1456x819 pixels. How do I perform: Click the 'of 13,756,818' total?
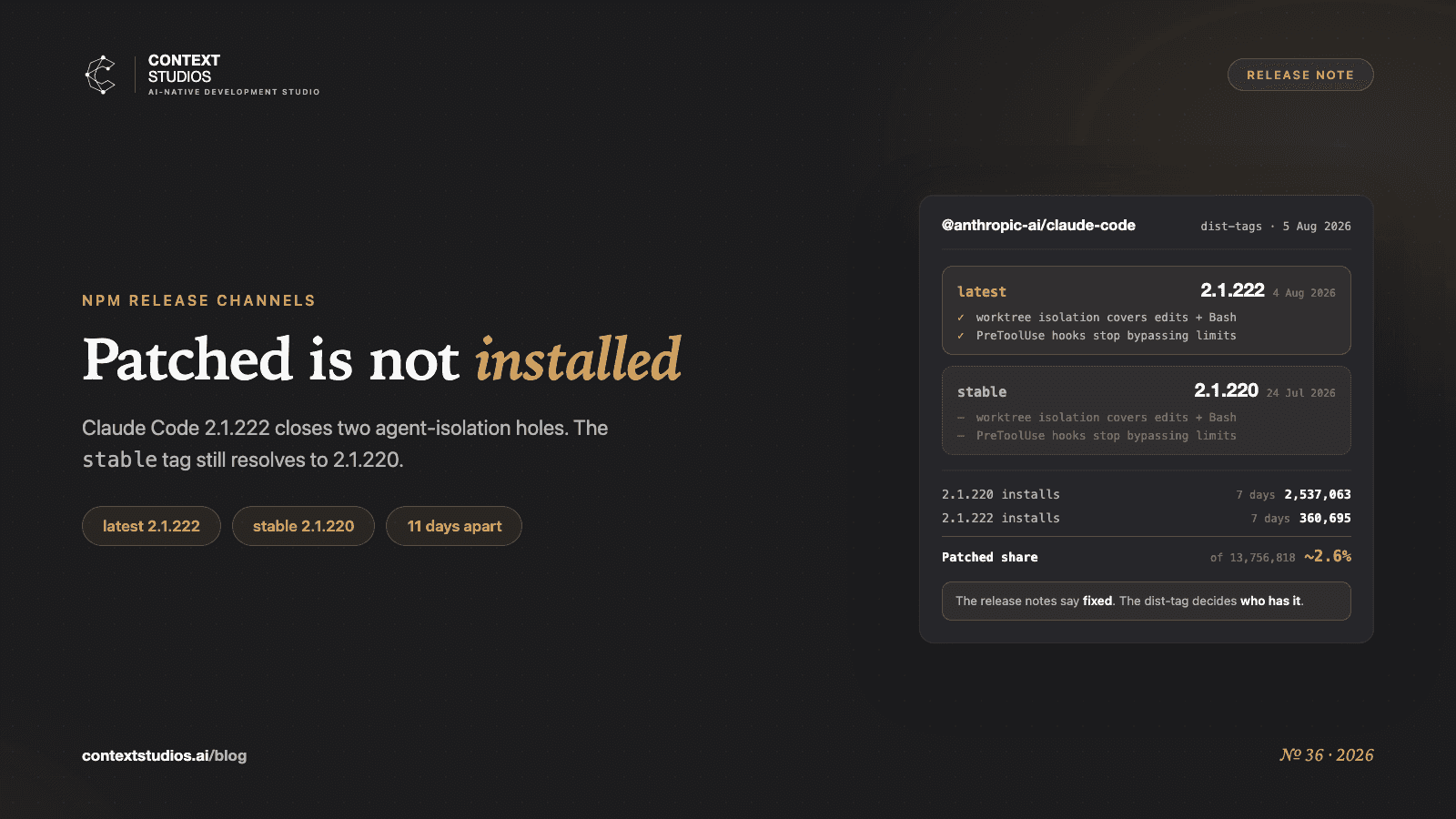1253,558
